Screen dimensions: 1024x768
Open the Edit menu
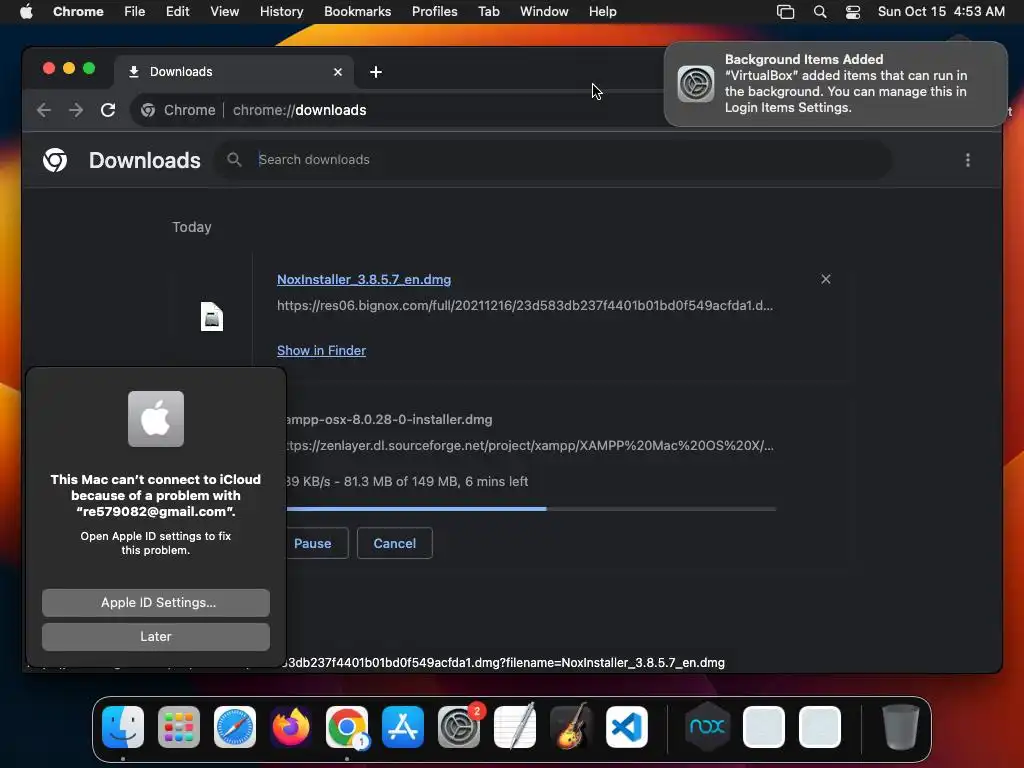177,11
